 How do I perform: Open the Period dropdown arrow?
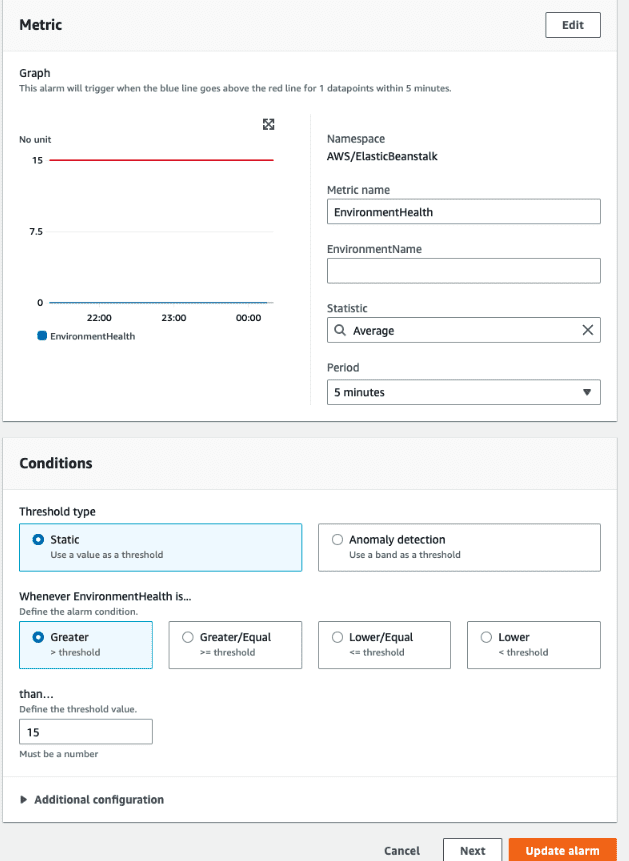pos(587,392)
